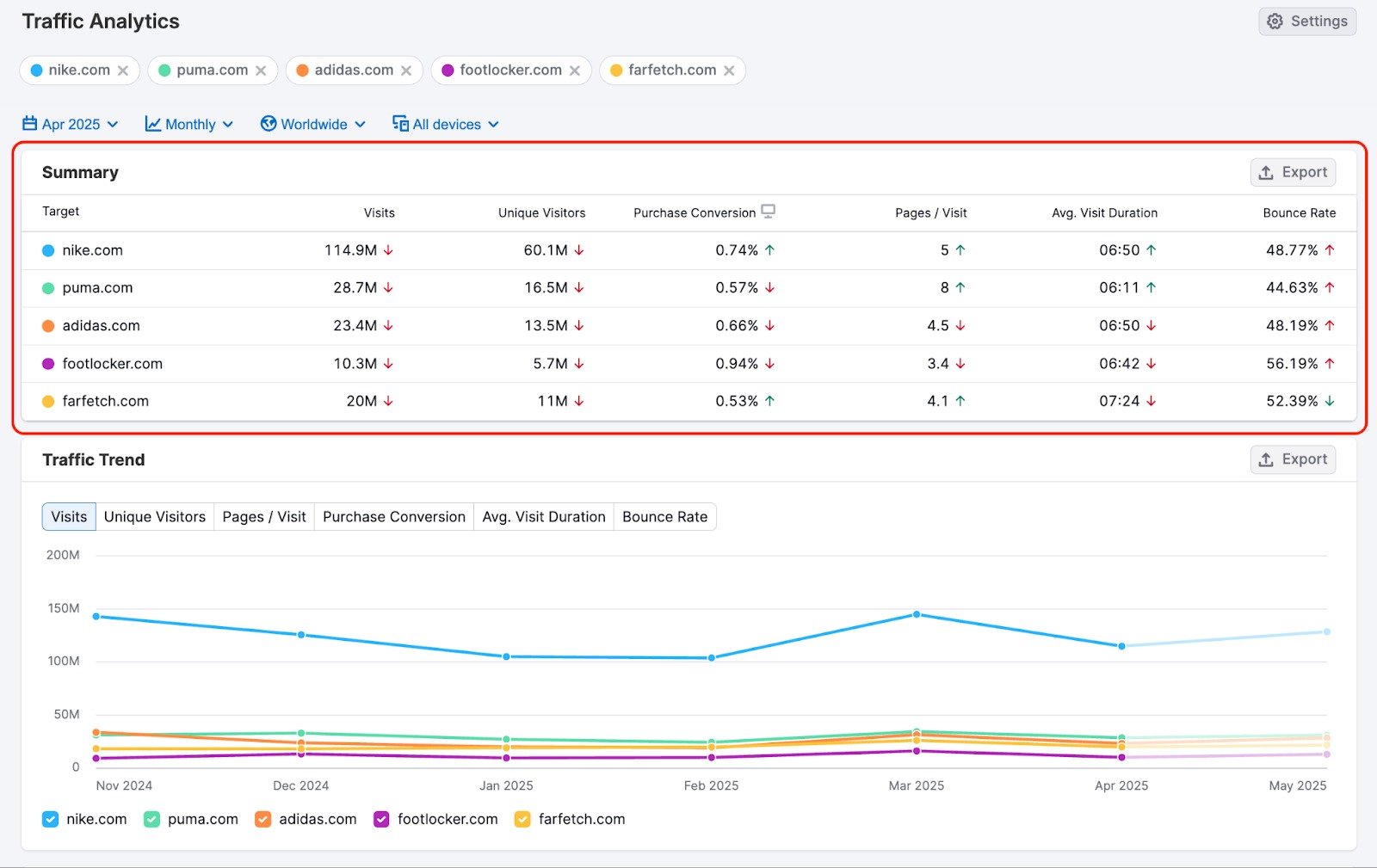The image size is (1377, 868).
Task: Remove the adidas.com domain chip
Action: click(407, 70)
